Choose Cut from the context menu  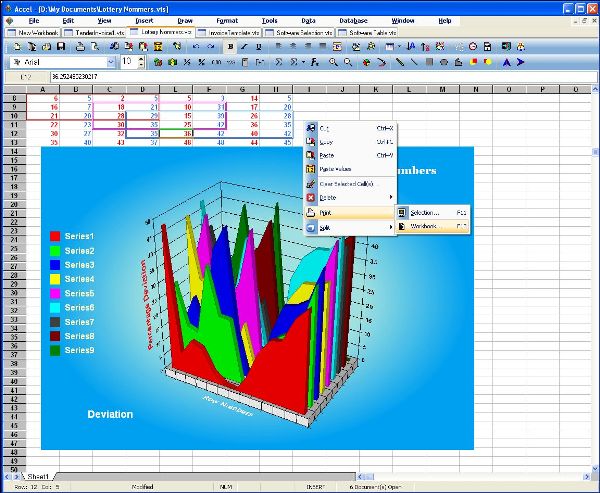pyautogui.click(x=351, y=128)
